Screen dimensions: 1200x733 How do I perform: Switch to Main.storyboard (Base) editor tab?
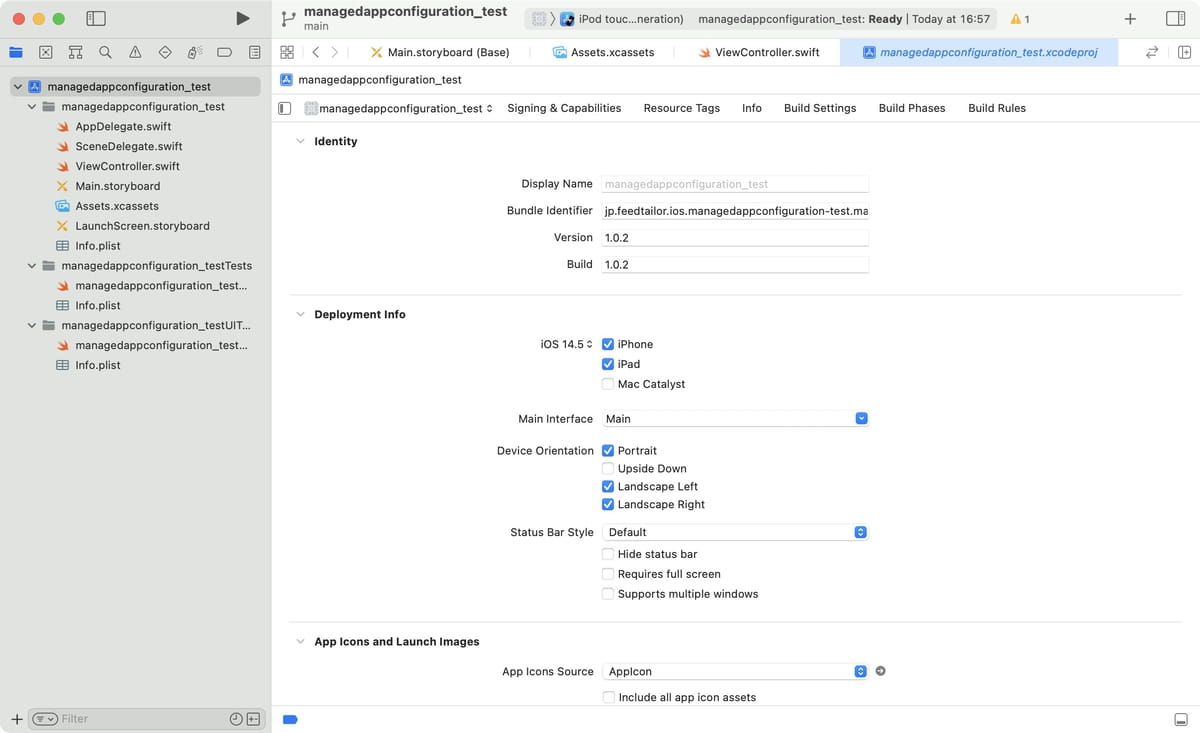(x=439, y=52)
